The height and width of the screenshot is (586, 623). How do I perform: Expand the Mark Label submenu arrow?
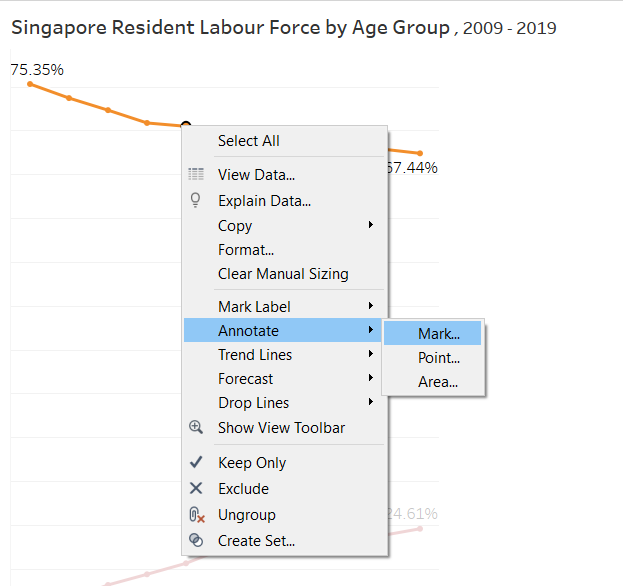[370, 306]
